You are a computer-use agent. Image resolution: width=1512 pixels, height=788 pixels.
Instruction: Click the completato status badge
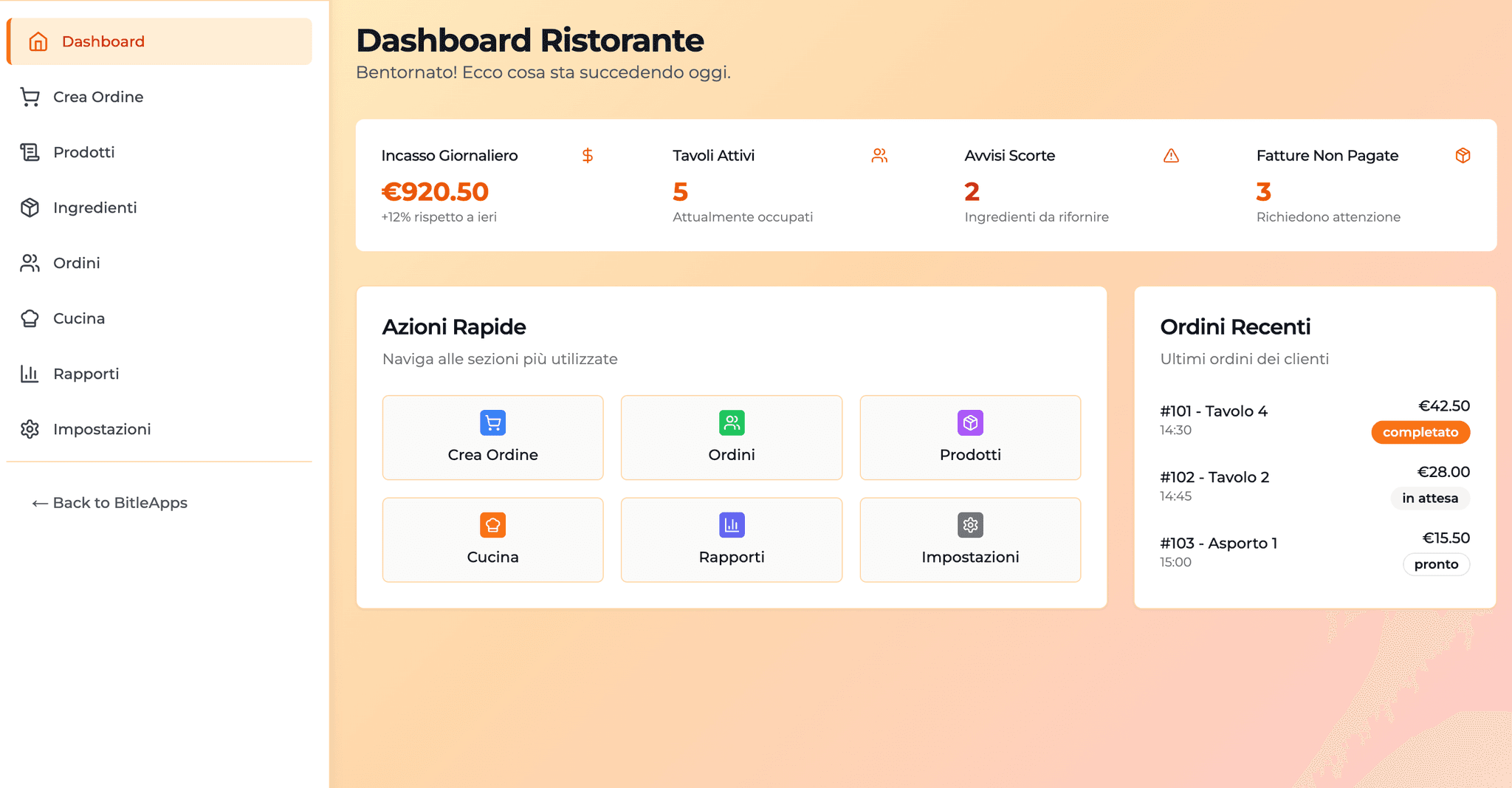tap(1420, 433)
